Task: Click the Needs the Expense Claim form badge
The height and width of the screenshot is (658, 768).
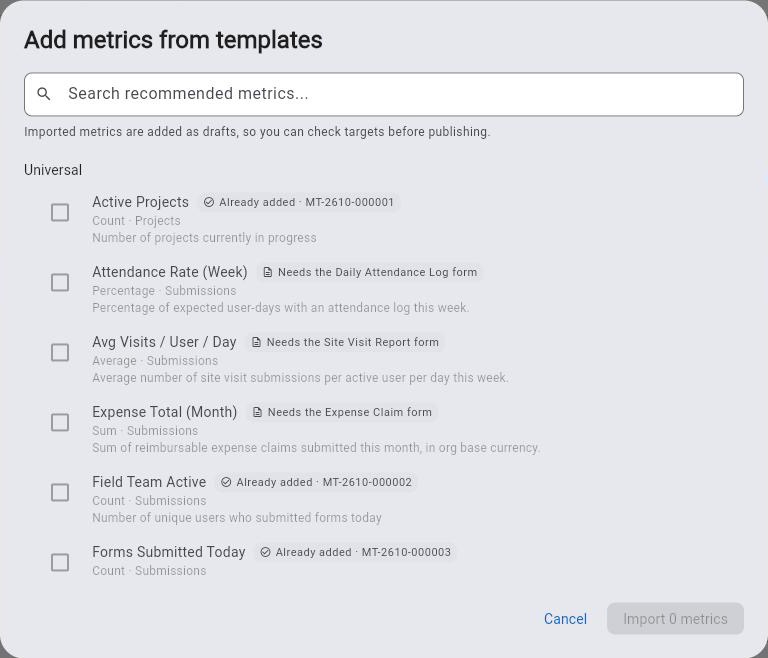Action: tap(342, 412)
